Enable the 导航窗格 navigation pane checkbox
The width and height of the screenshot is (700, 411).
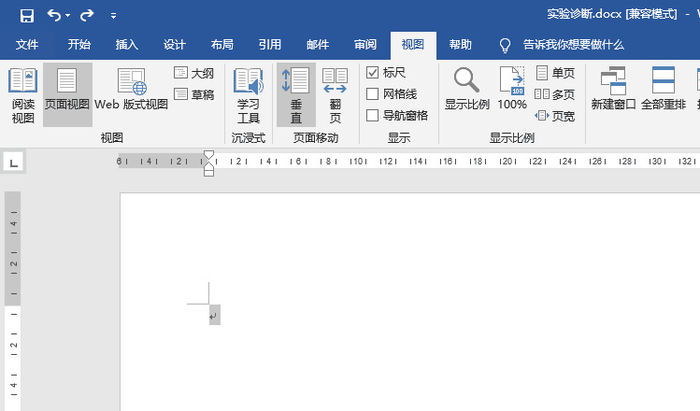click(x=372, y=116)
